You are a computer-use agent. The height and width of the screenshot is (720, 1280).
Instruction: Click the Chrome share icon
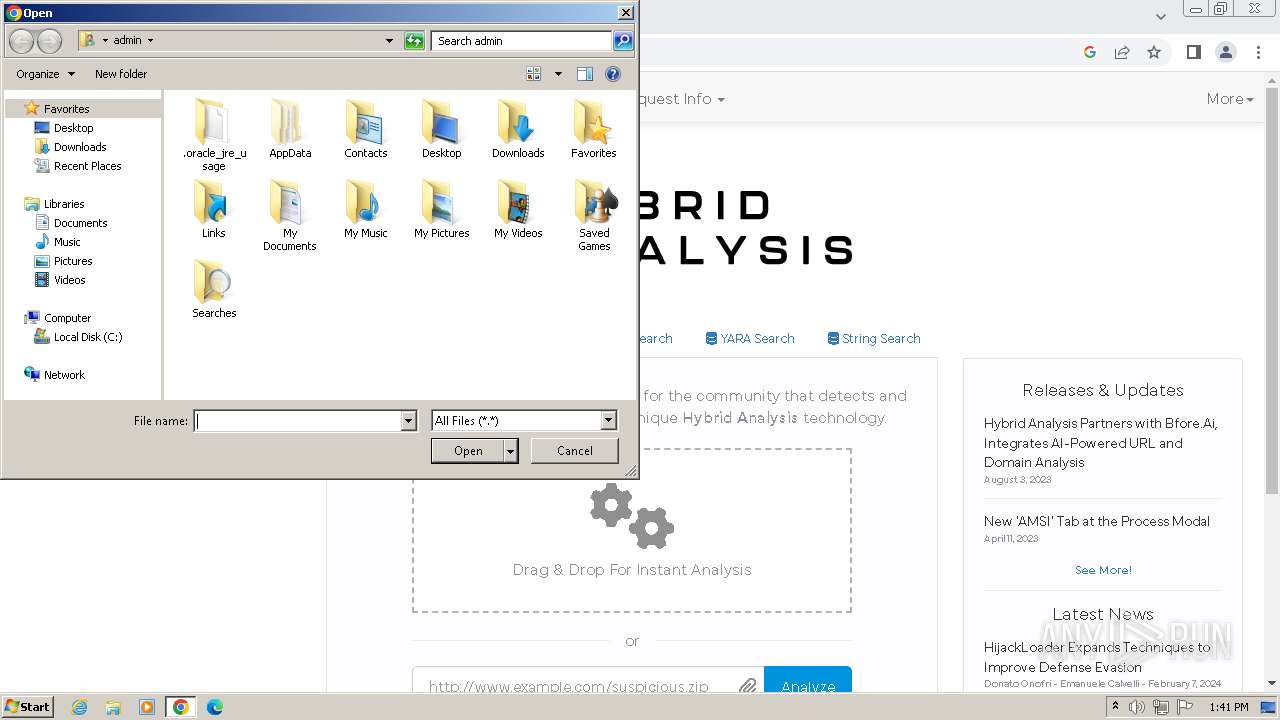coord(1122,52)
